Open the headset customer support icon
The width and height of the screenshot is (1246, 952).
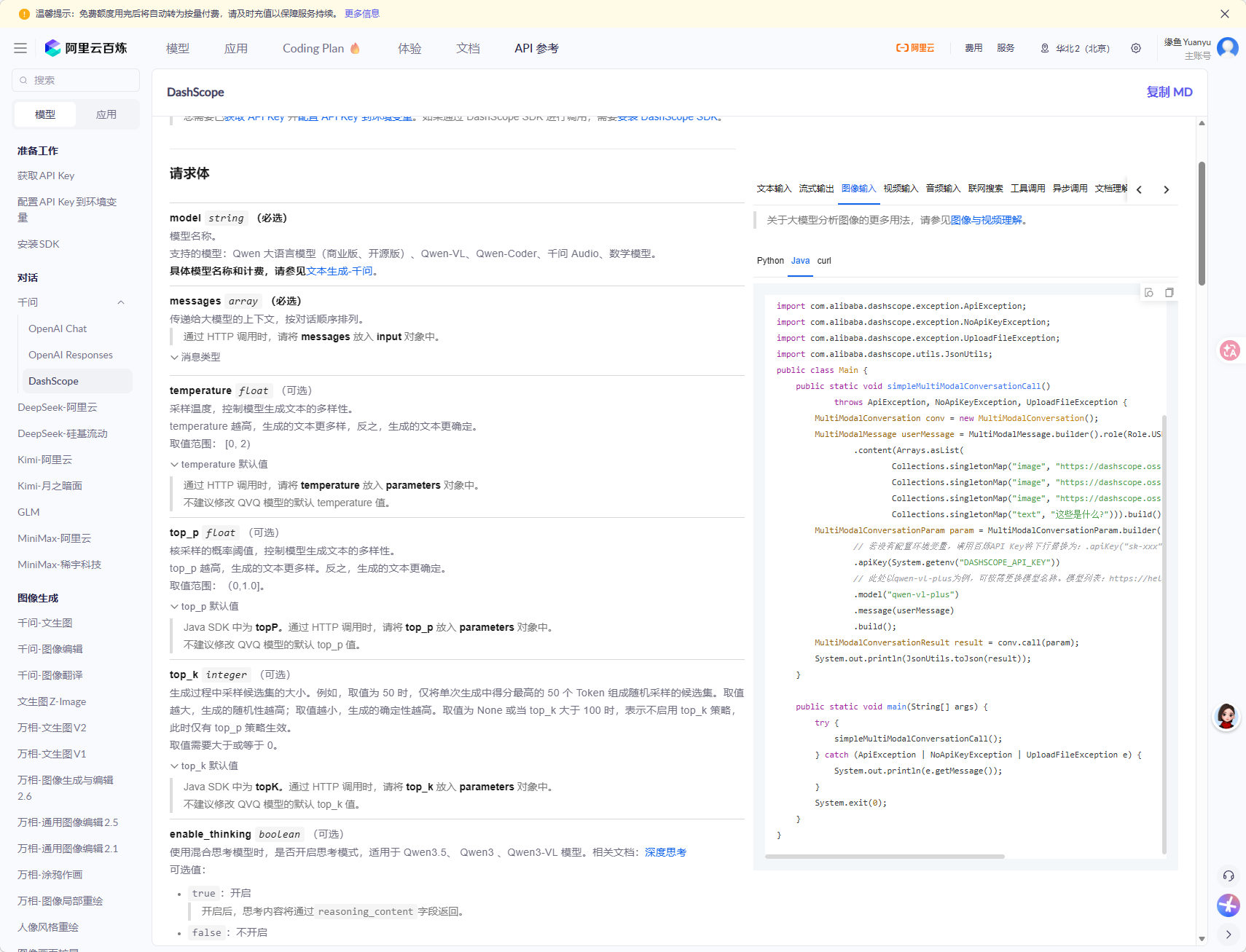(1229, 876)
